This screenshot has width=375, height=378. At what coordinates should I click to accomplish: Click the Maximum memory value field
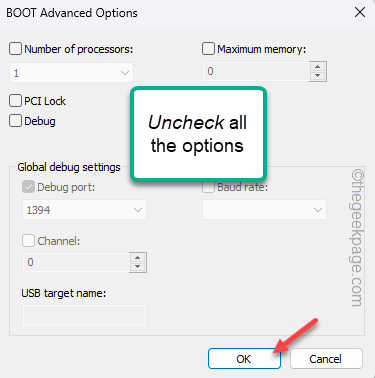pyautogui.click(x=256, y=71)
